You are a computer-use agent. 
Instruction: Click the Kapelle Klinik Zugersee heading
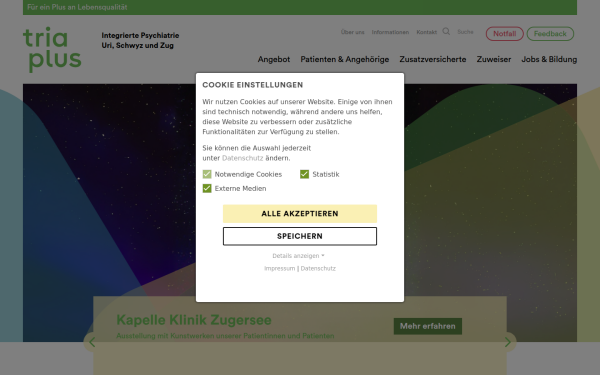[194, 320]
